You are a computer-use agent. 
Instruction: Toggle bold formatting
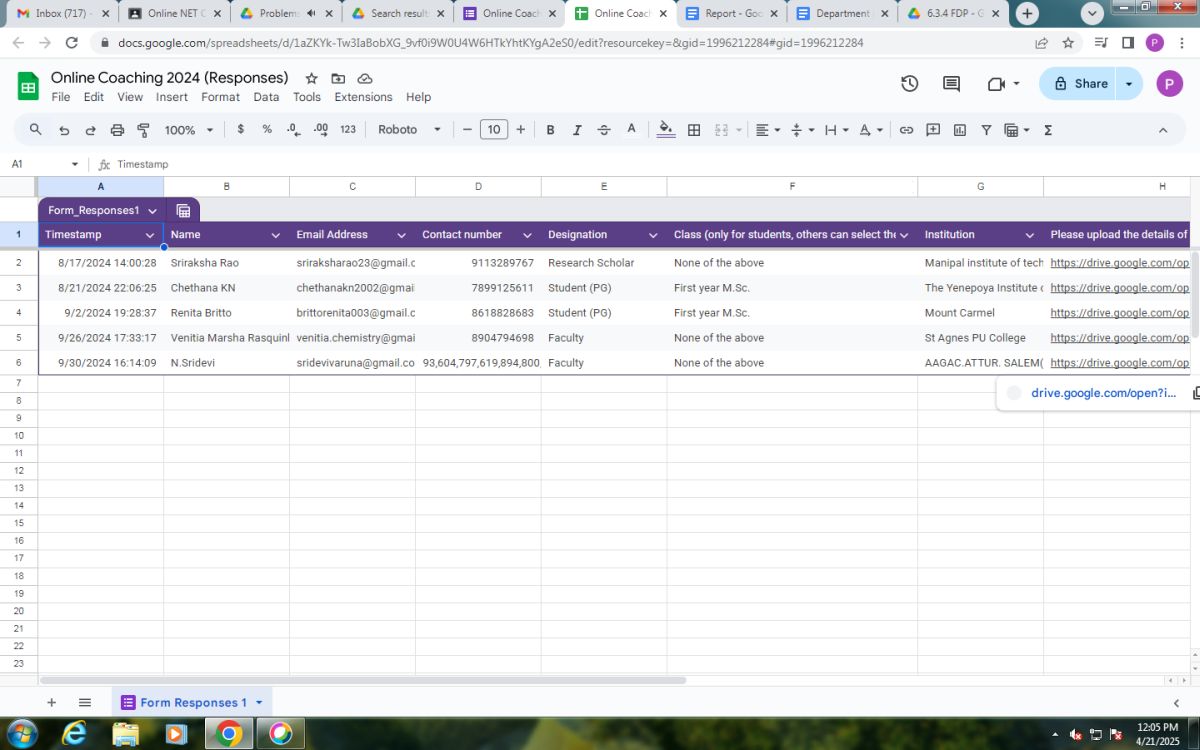point(550,130)
